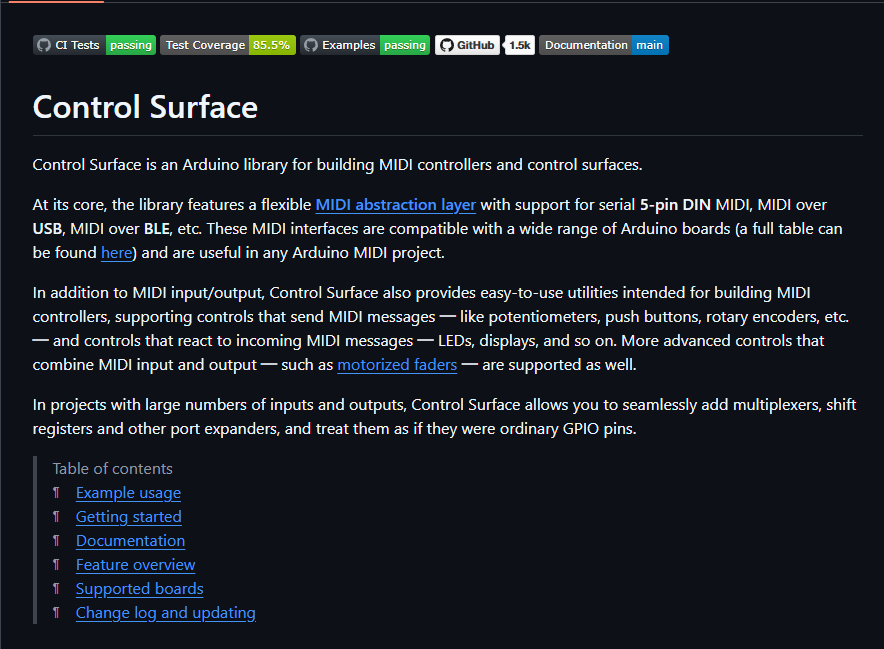Click the pilcrow anchor next to Documentation entry
884x649 pixels.
click(x=58, y=541)
